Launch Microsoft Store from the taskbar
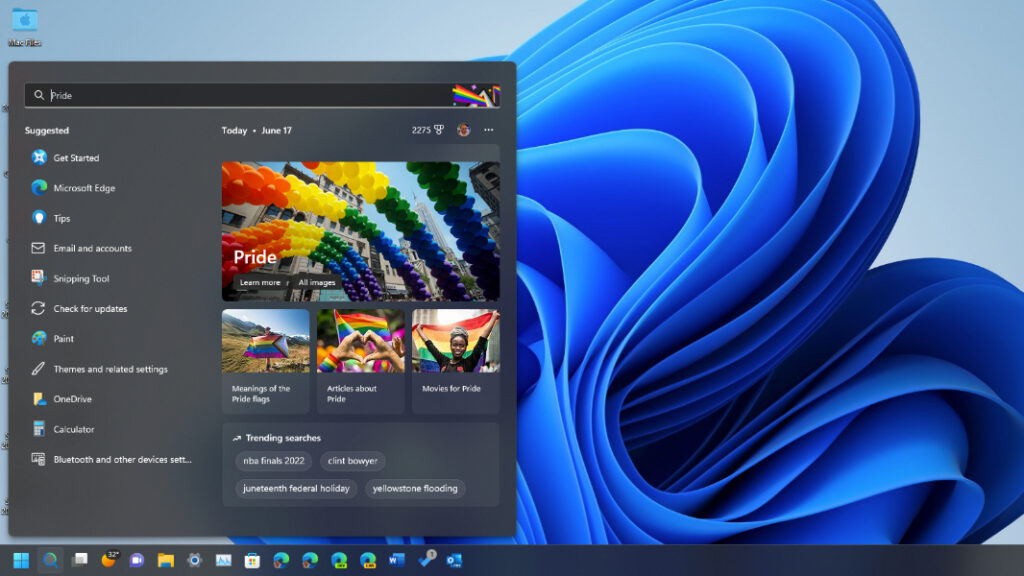Image resolution: width=1024 pixels, height=576 pixels. [x=253, y=560]
